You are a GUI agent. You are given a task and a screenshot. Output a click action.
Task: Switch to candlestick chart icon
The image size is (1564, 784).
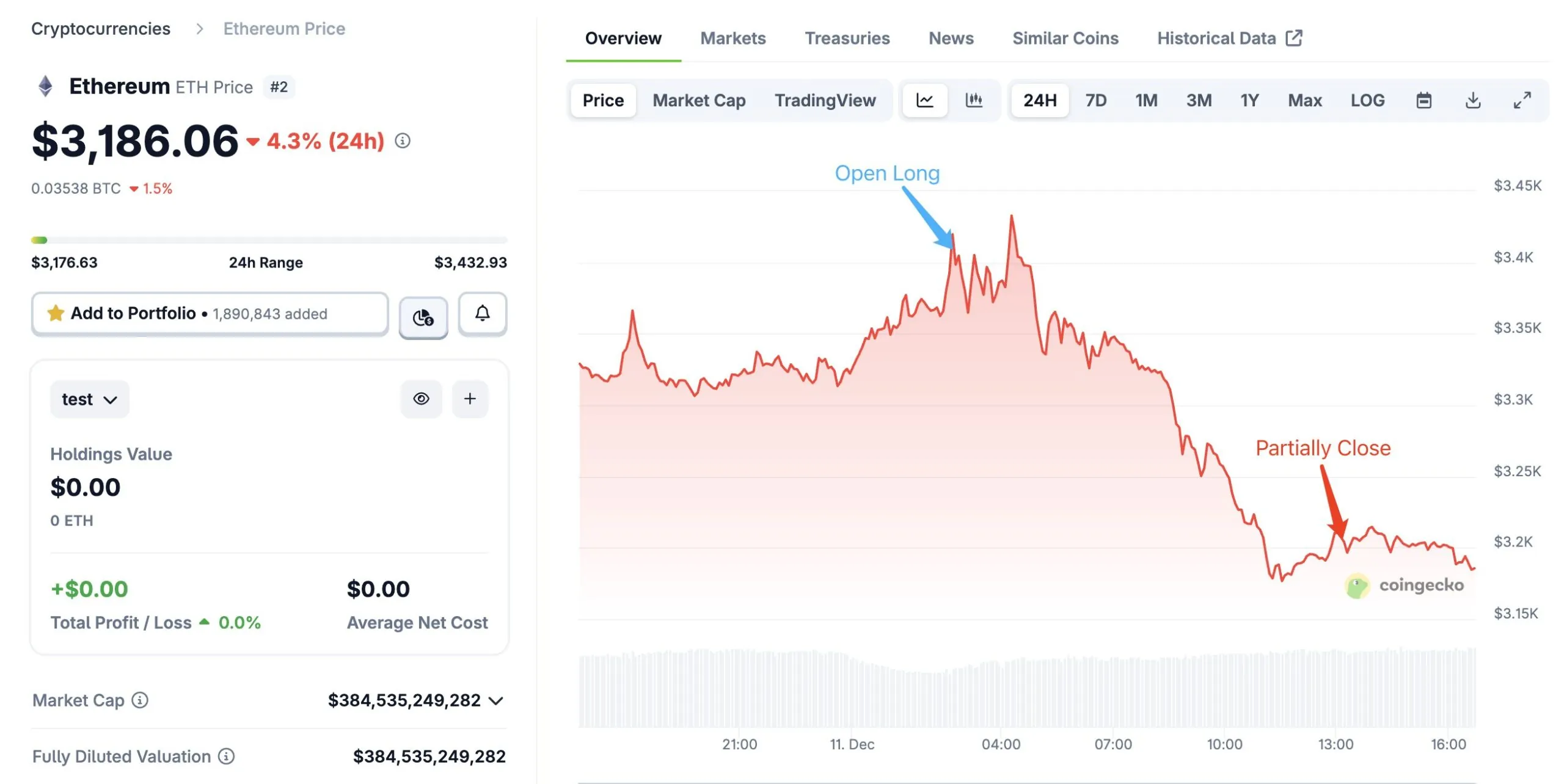click(x=973, y=100)
